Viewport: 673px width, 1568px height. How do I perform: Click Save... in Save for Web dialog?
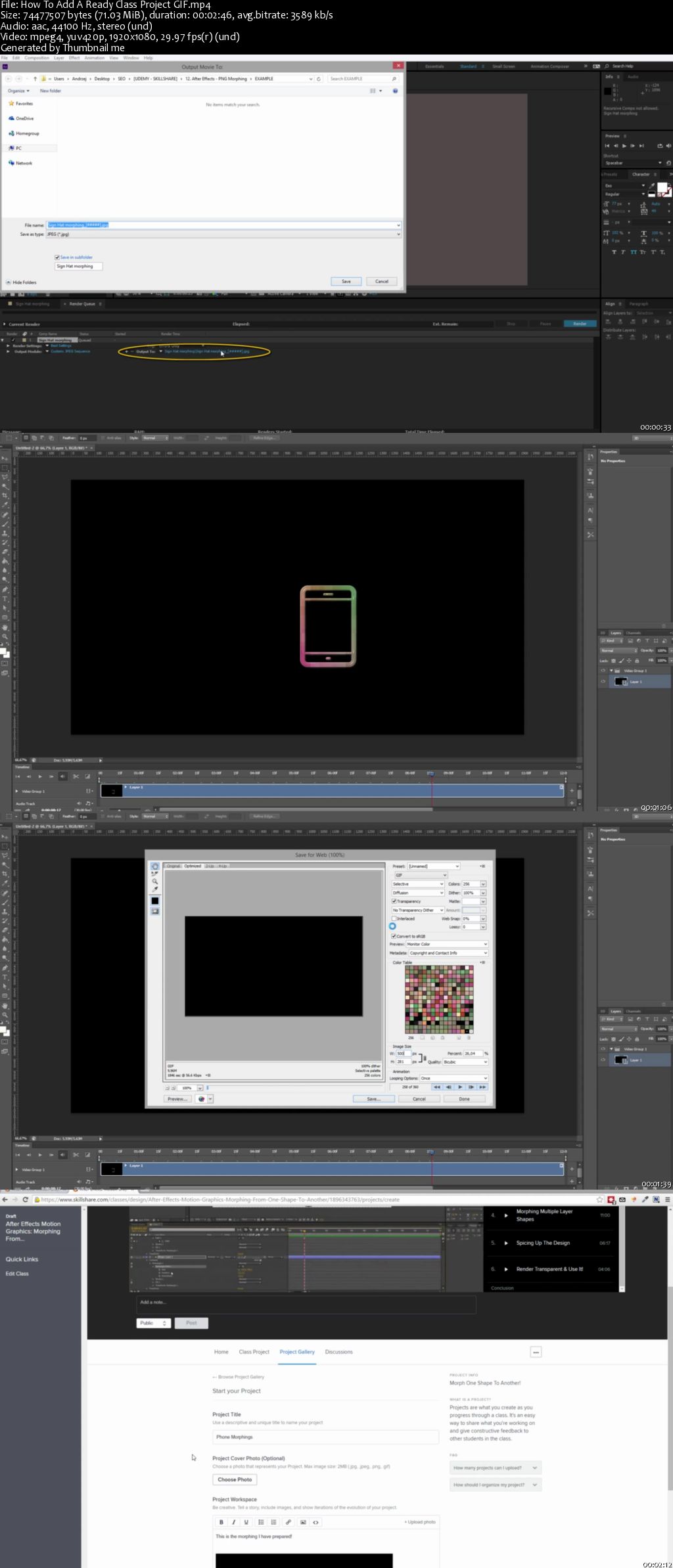pos(373,1099)
